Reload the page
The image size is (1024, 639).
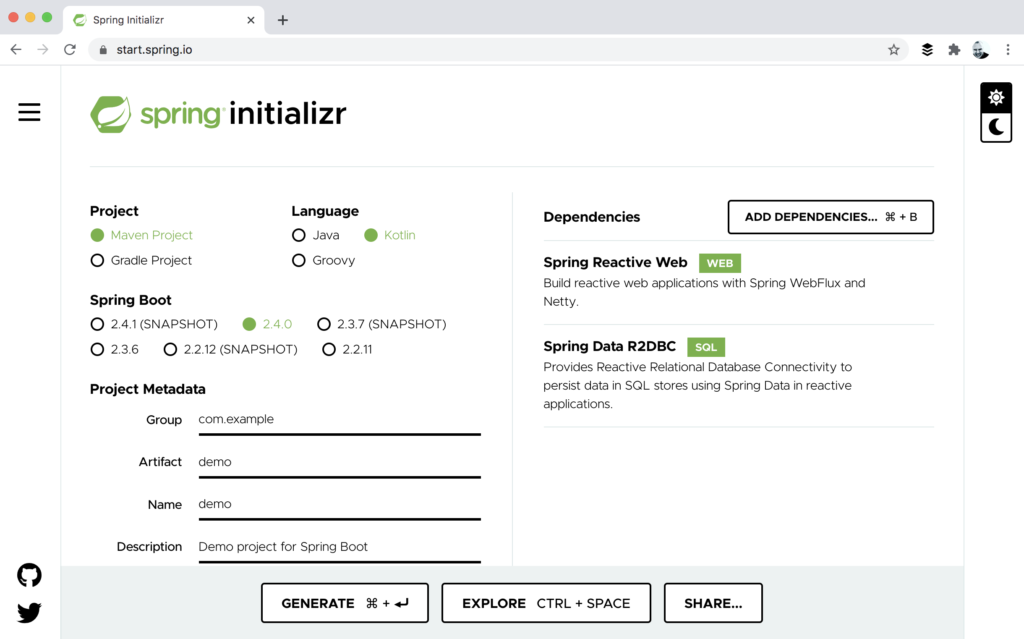coord(70,50)
